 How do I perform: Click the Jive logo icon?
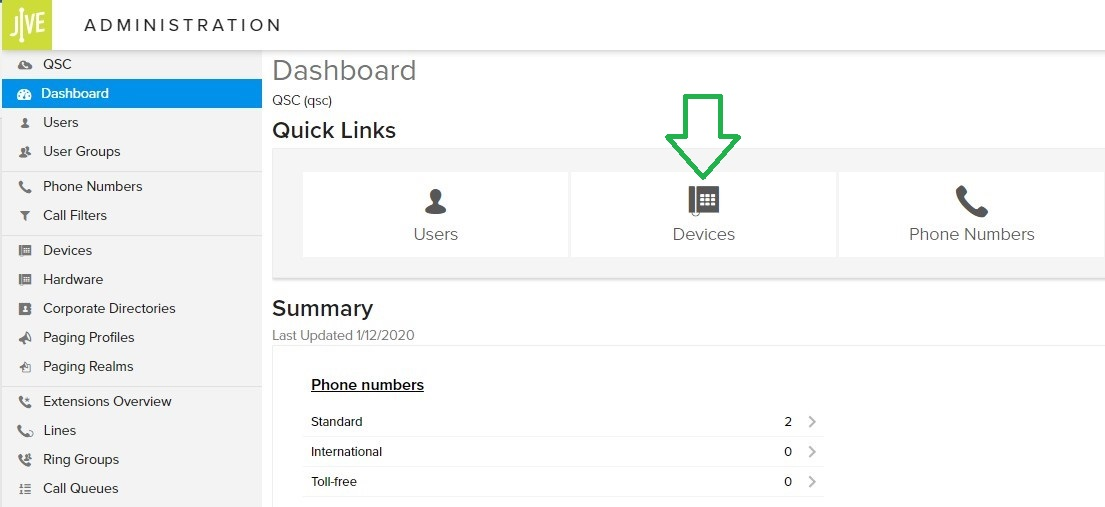click(x=27, y=24)
